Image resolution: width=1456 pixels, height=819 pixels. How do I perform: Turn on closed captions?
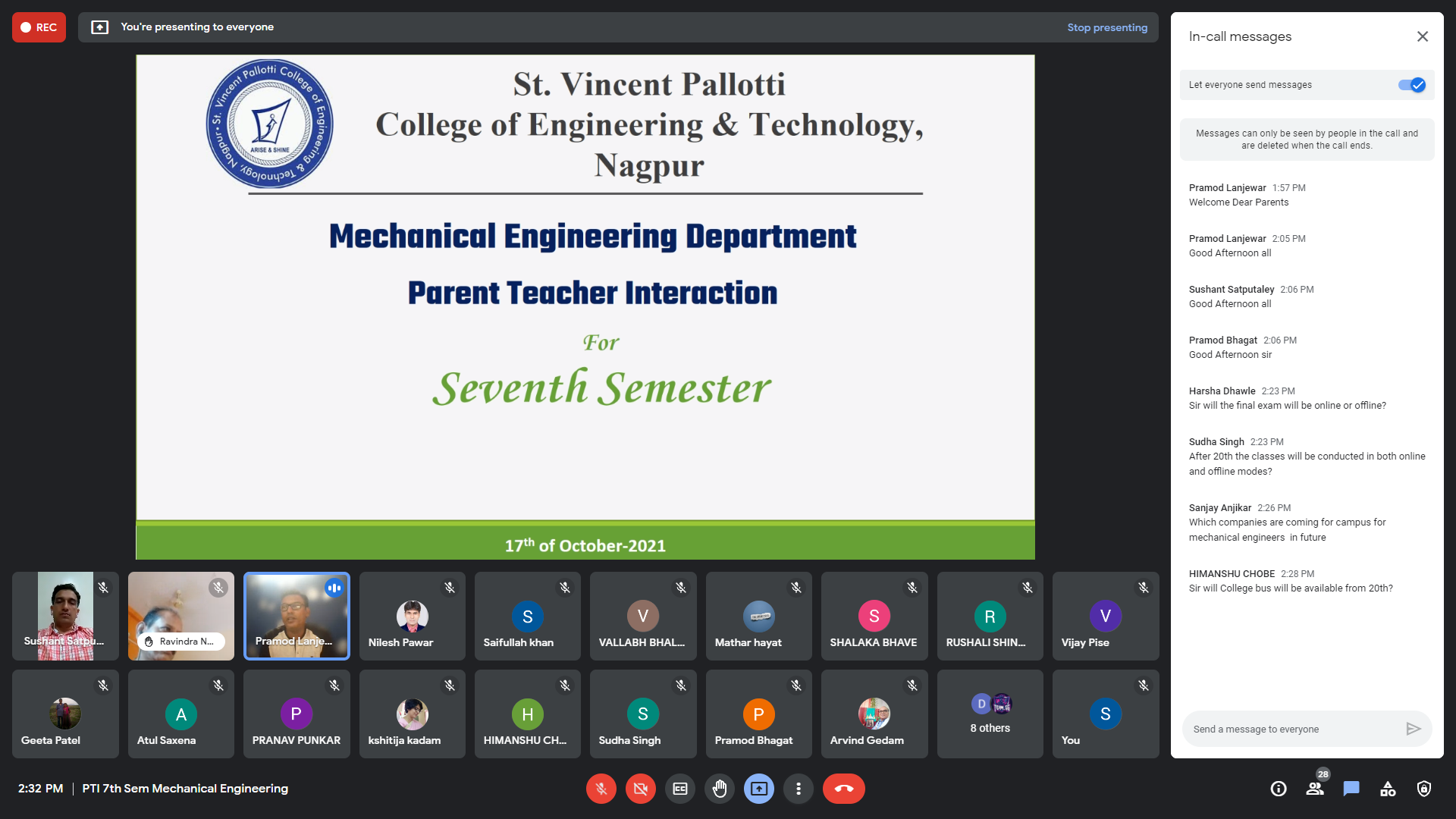(x=680, y=789)
